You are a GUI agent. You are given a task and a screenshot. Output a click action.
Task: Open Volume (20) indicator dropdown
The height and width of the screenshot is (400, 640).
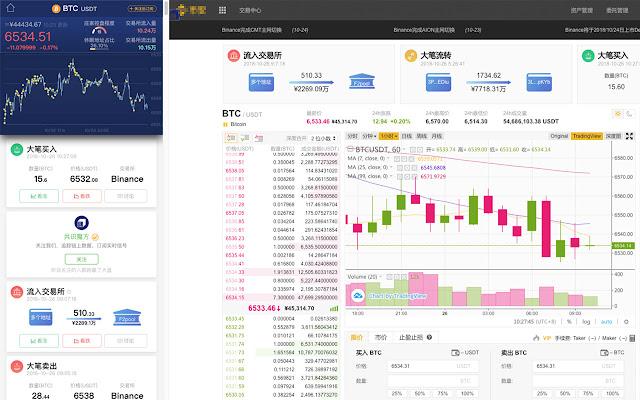pos(380,277)
